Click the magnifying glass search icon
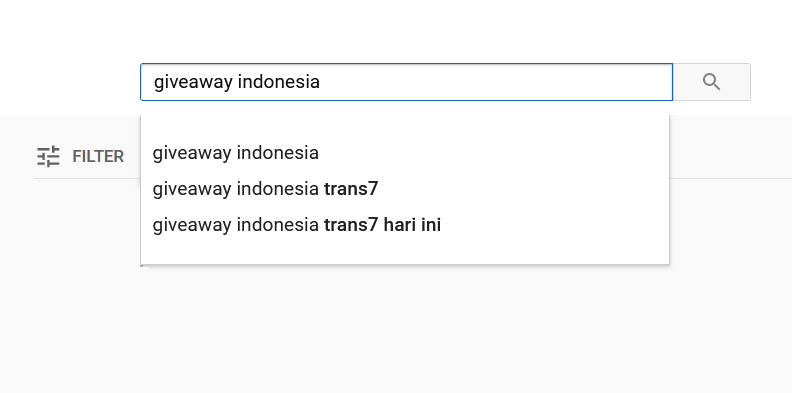 tap(711, 82)
